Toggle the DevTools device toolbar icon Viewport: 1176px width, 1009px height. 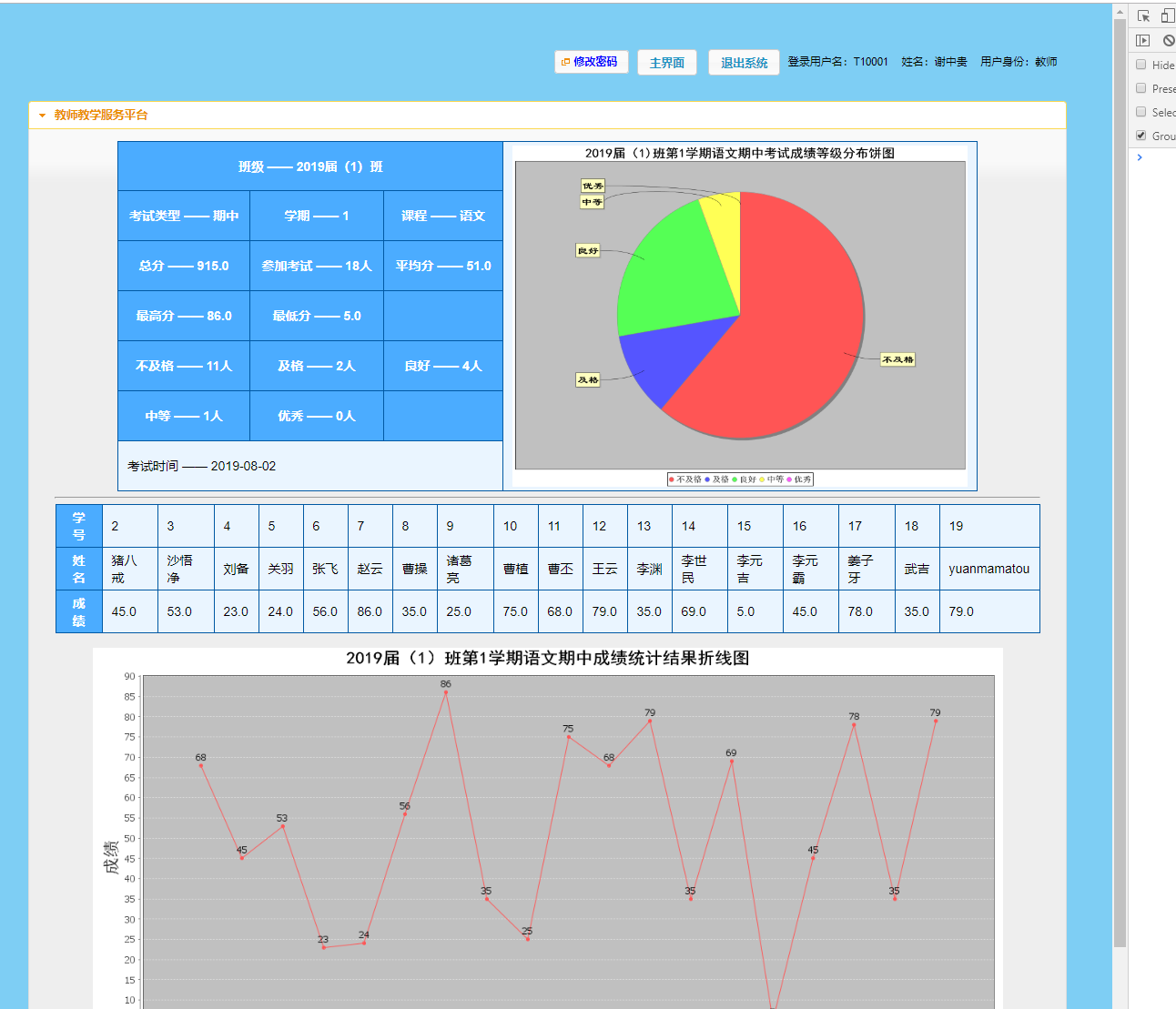(1168, 15)
